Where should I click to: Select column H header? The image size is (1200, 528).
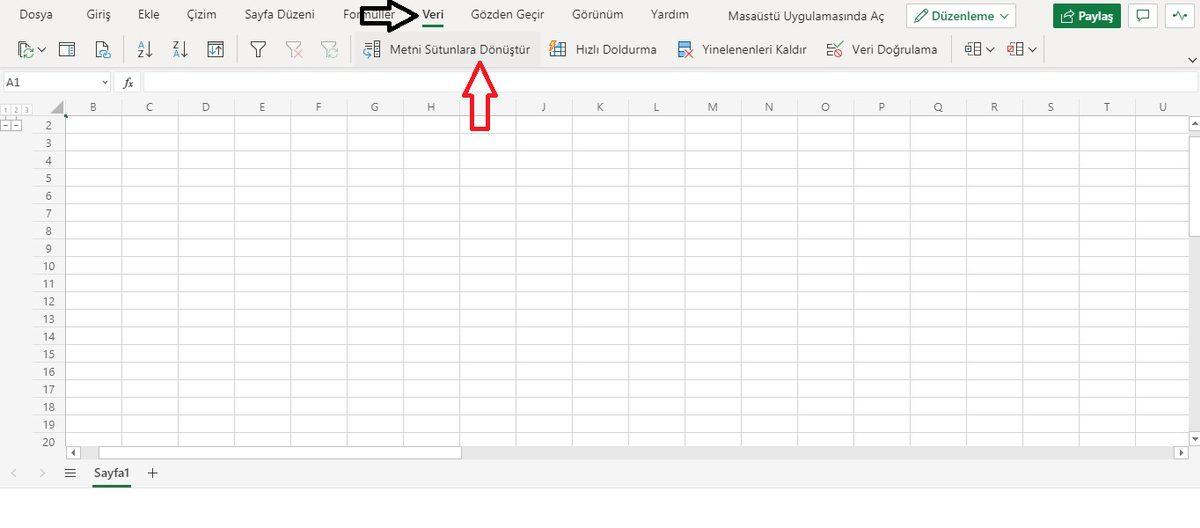(x=431, y=107)
